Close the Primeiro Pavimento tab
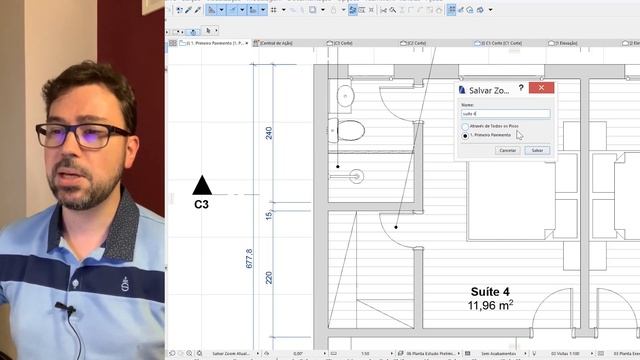This screenshot has width=640, height=360. click(x=247, y=43)
